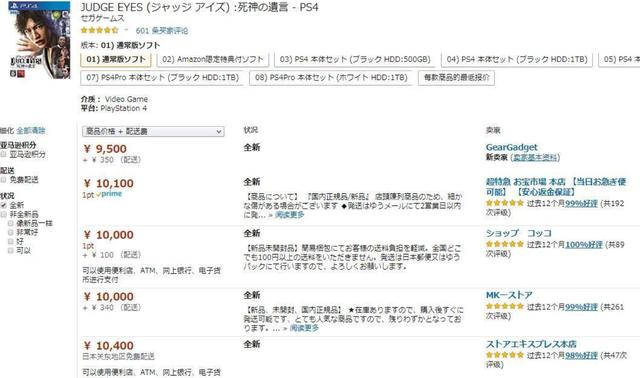Click read more in お宝市場 description
This screenshot has height=378, width=640.
coord(289,215)
